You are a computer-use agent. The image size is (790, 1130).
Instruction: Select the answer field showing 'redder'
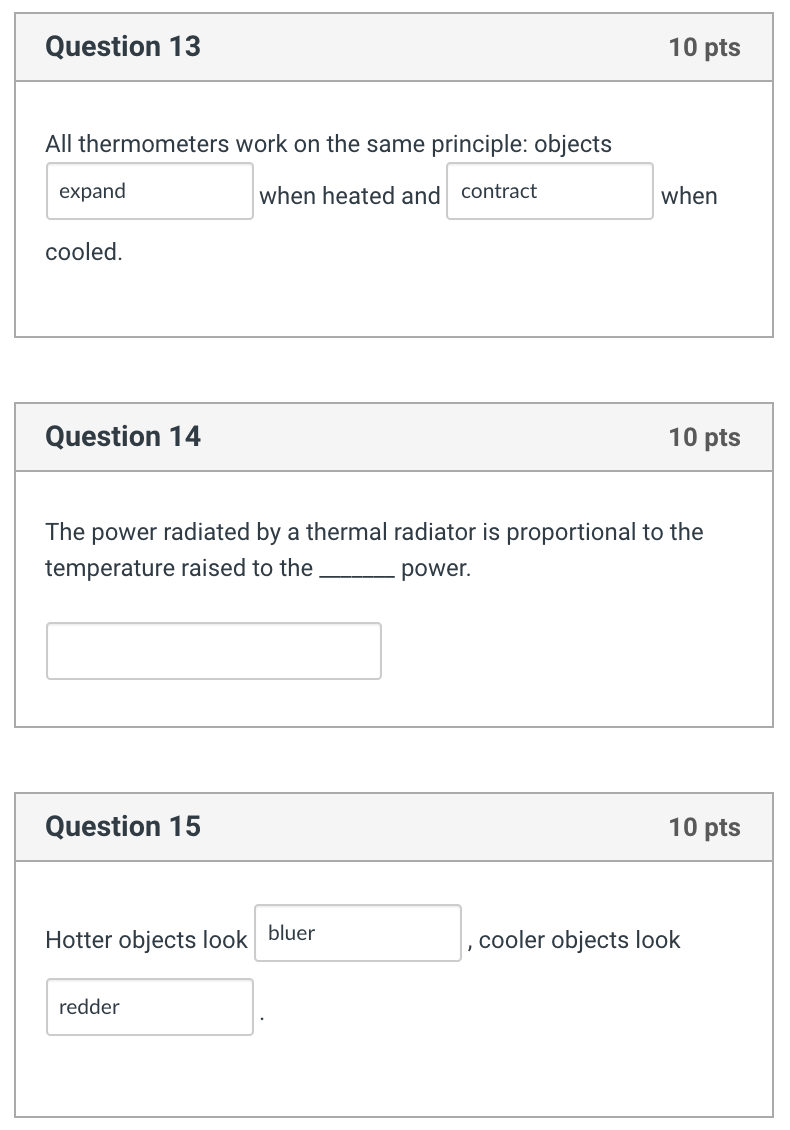149,1007
